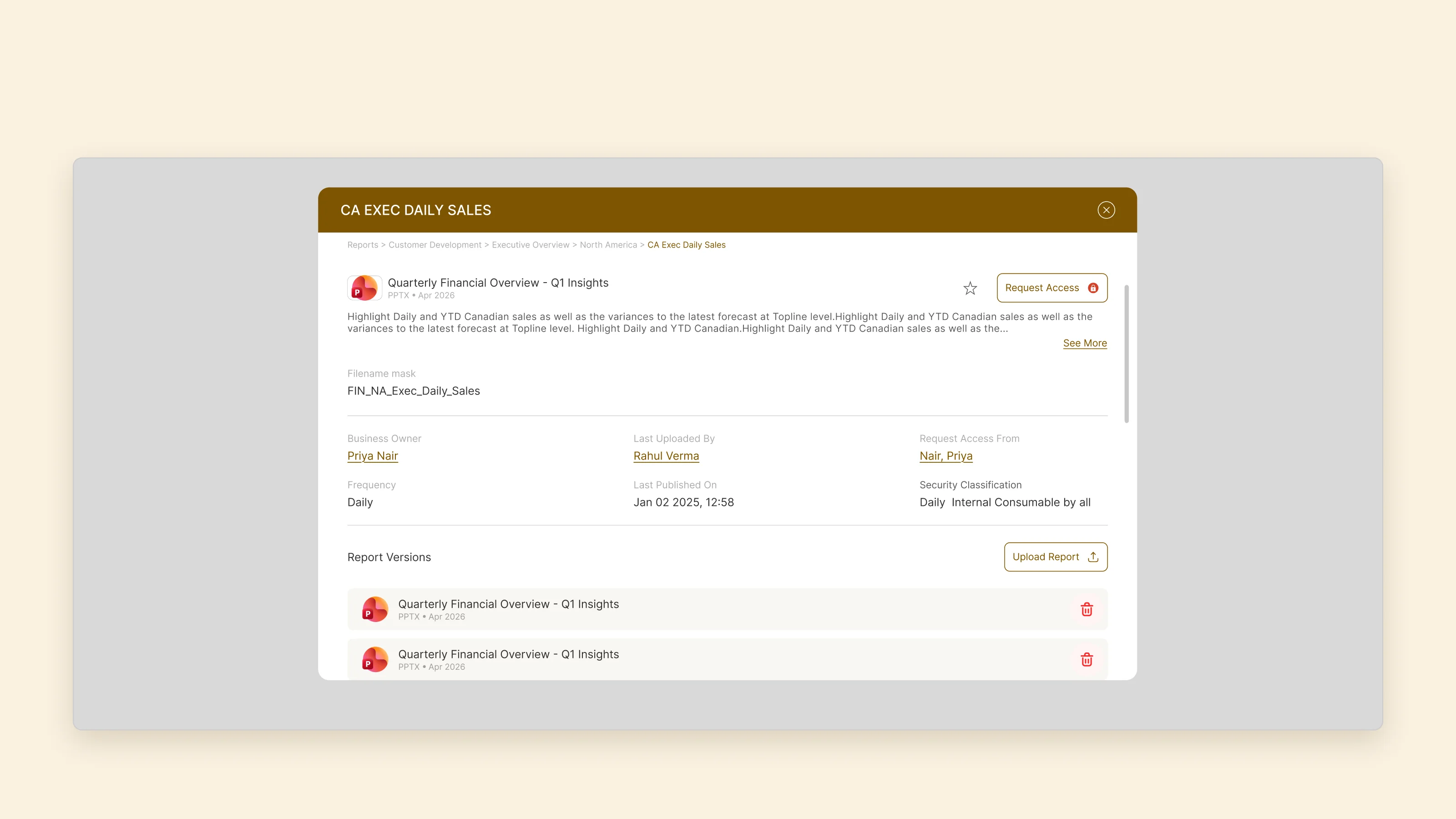
Task: Delete the second report version
Action: (1087, 660)
